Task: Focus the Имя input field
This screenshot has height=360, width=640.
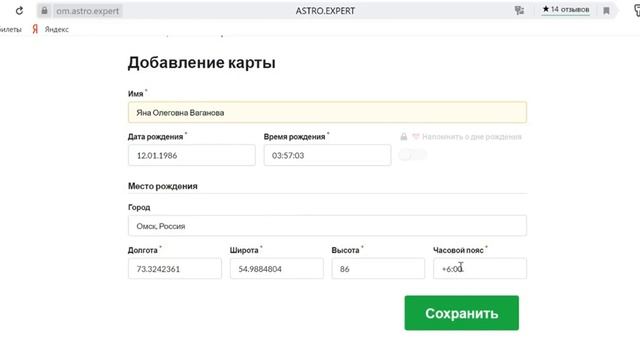Action: click(327, 113)
